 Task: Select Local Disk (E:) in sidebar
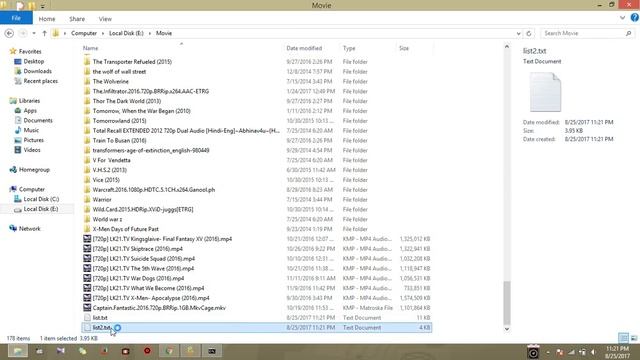tap(41, 209)
